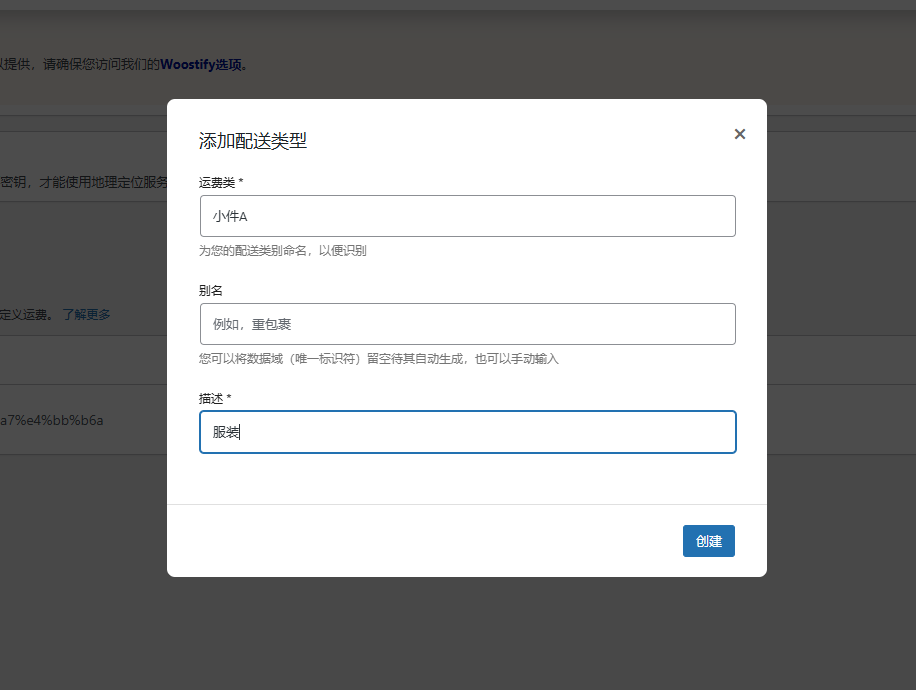Click the 运费类 field label
Screen dimensions: 916x690
213,182
